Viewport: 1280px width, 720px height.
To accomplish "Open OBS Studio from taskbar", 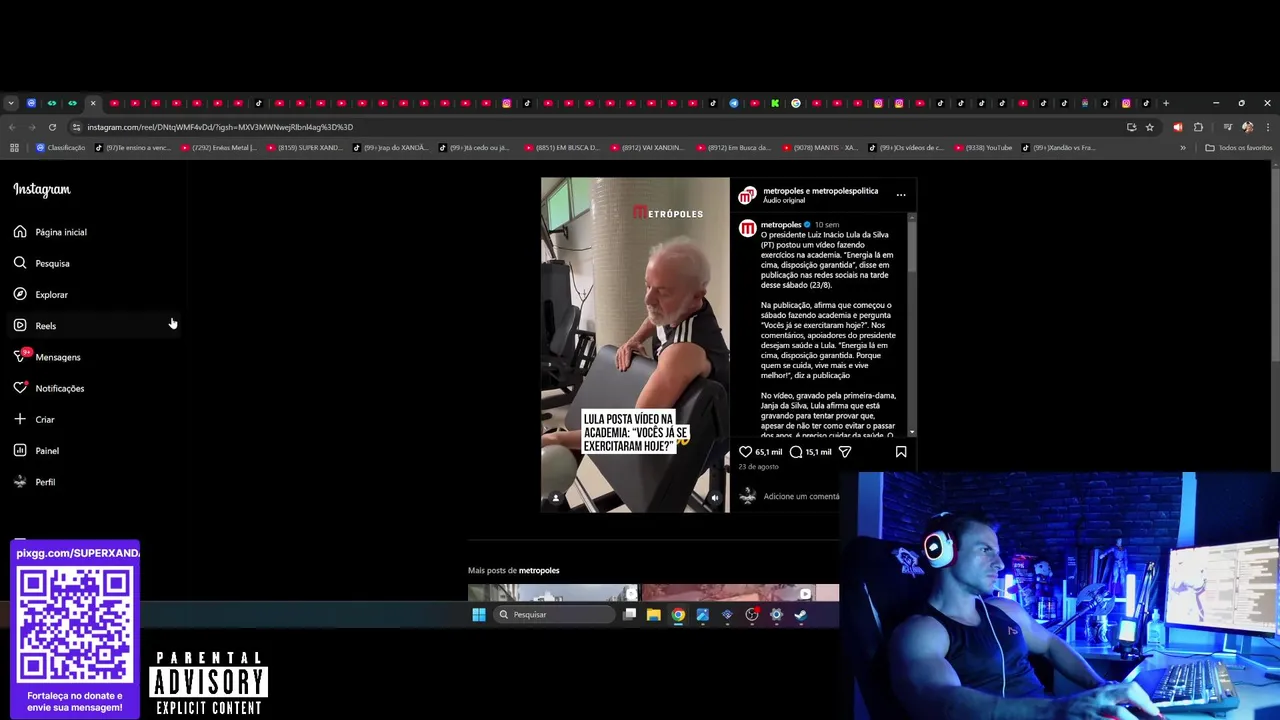I will point(752,614).
